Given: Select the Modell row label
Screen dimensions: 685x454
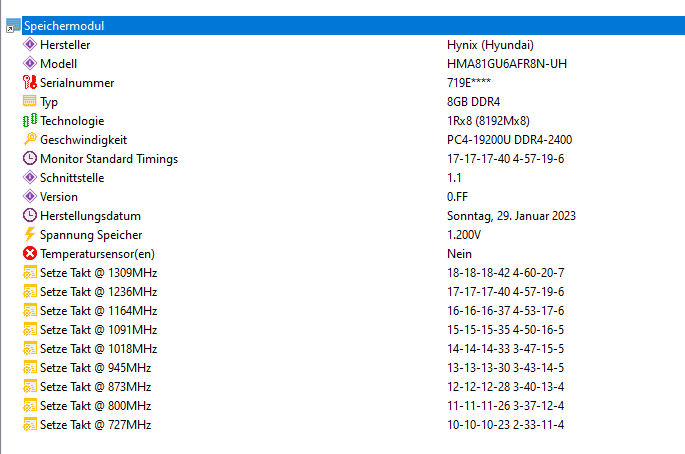Looking at the screenshot, I should click(x=58, y=64).
